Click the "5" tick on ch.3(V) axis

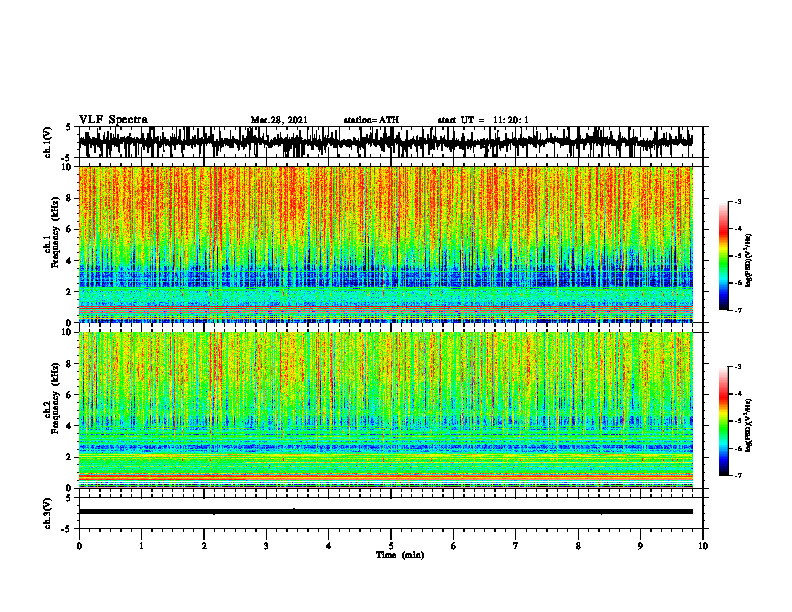coord(68,498)
